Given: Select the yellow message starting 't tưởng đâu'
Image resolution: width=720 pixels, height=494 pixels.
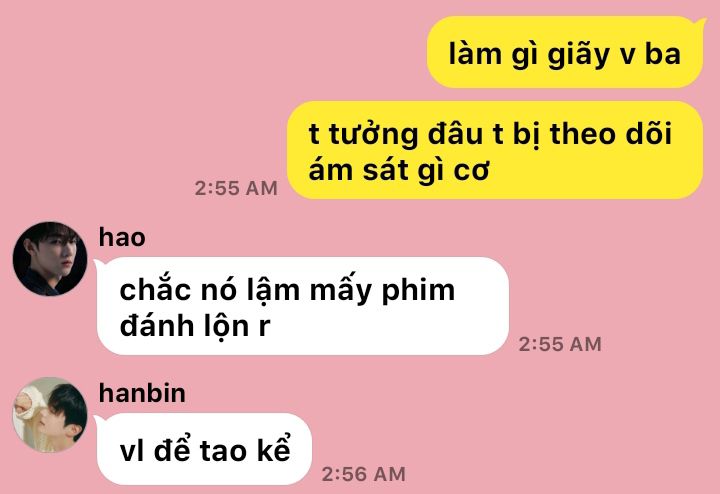Looking at the screenshot, I should [495, 150].
